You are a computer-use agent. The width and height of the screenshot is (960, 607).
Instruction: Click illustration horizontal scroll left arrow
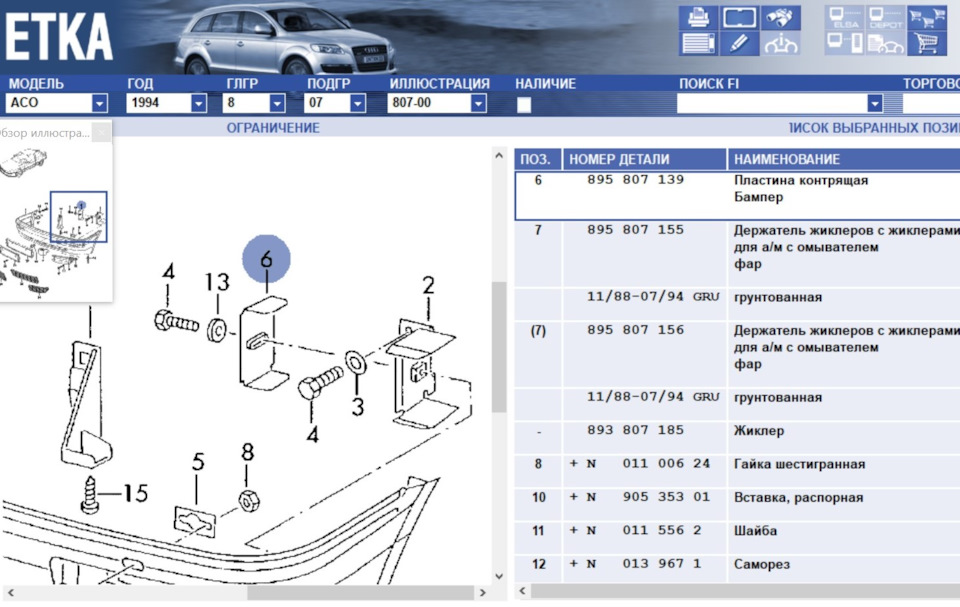(x=10, y=593)
